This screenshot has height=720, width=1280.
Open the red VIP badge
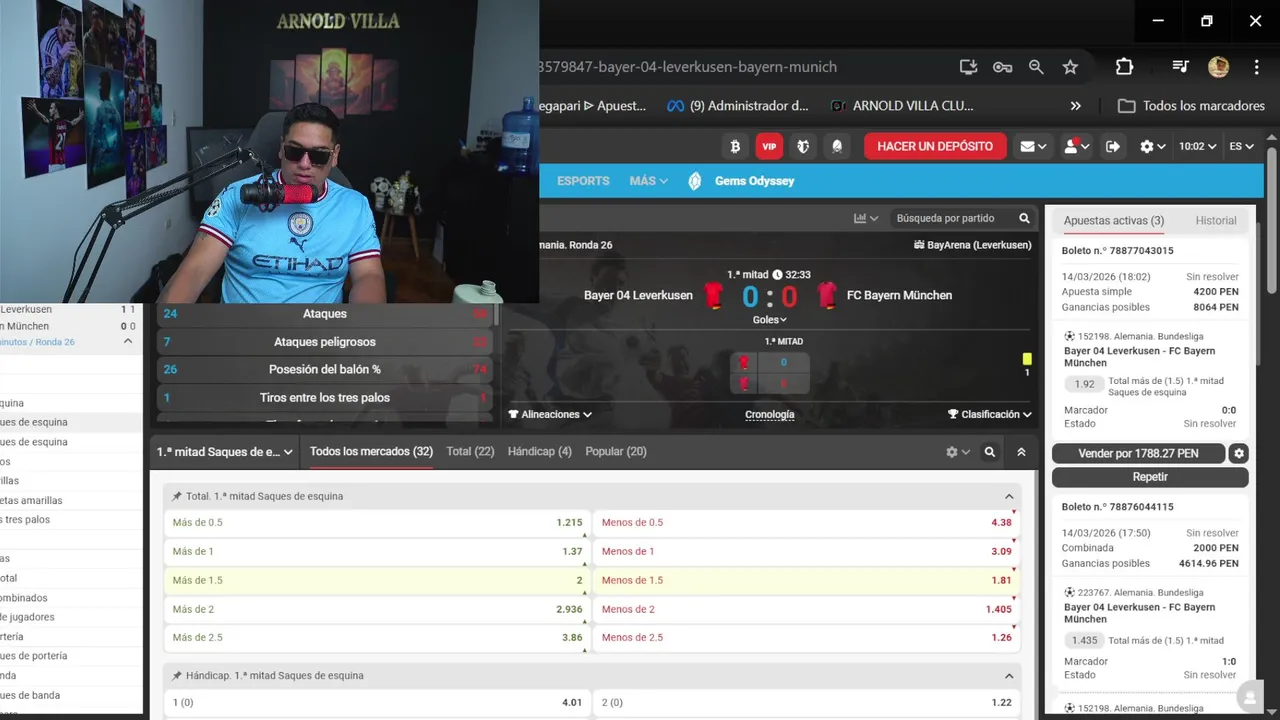tap(769, 146)
